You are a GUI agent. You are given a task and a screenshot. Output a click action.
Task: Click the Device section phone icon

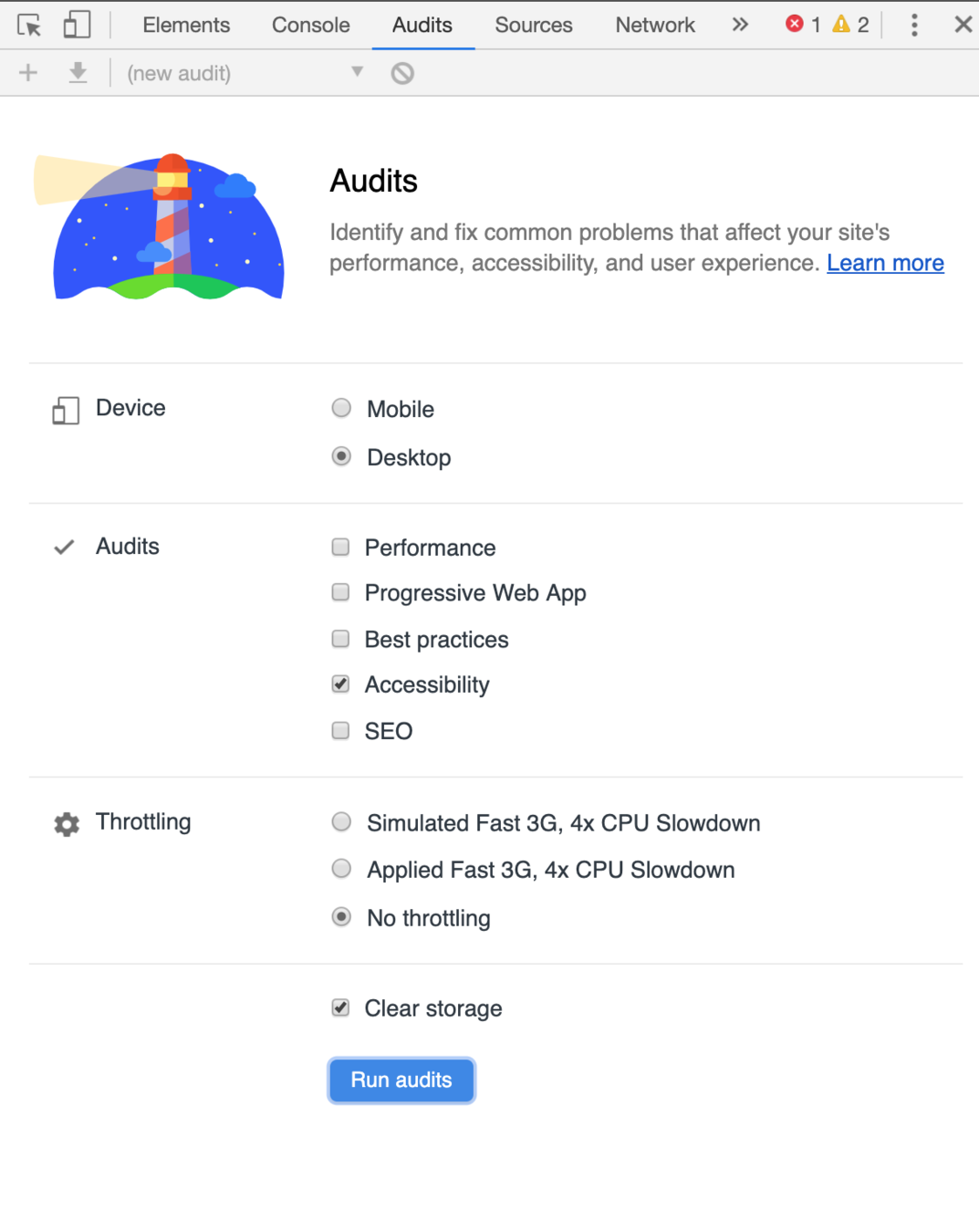pyautogui.click(x=66, y=411)
